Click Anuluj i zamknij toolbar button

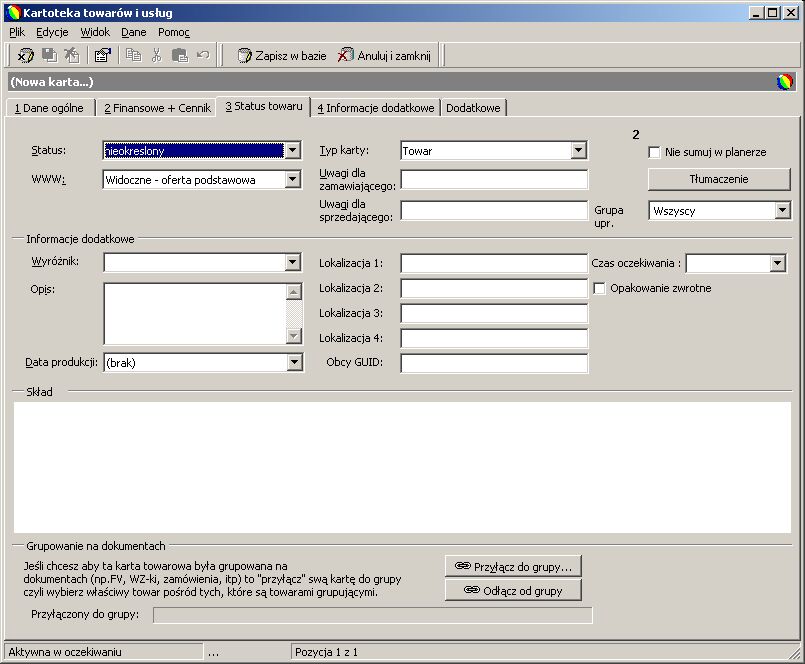384,55
